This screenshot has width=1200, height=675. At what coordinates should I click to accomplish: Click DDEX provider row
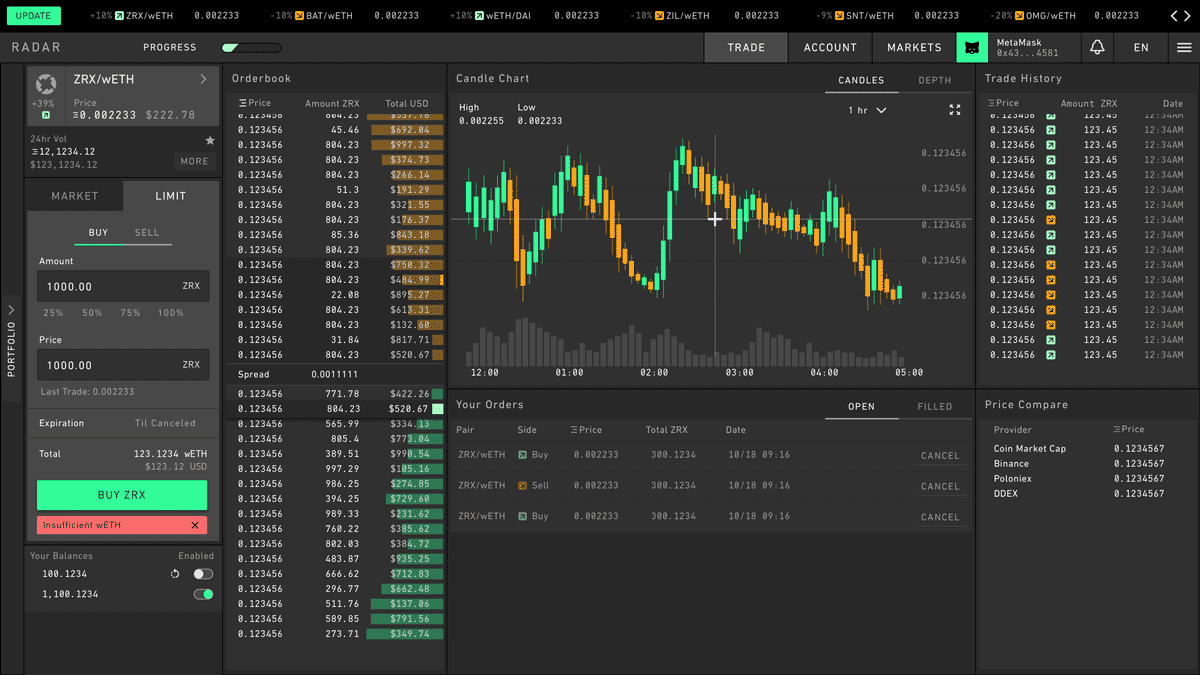(x=1081, y=494)
